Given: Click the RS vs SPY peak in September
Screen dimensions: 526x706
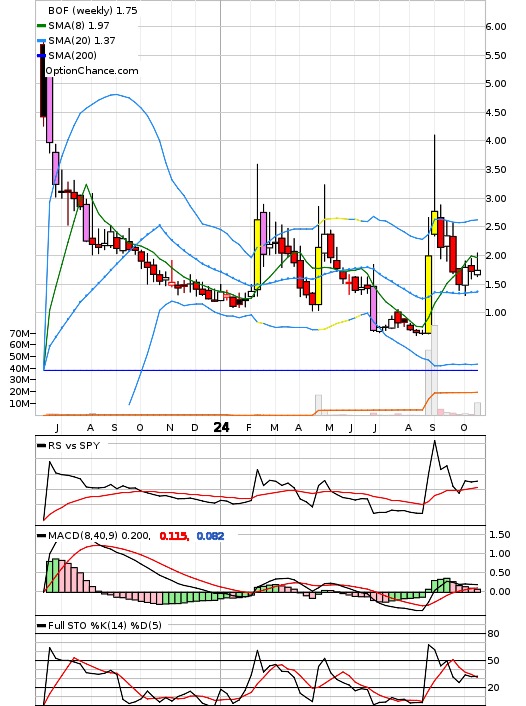Looking at the screenshot, I should point(435,441).
